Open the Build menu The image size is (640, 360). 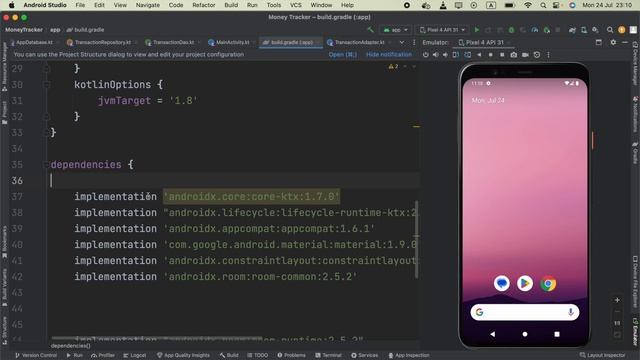point(231,5)
